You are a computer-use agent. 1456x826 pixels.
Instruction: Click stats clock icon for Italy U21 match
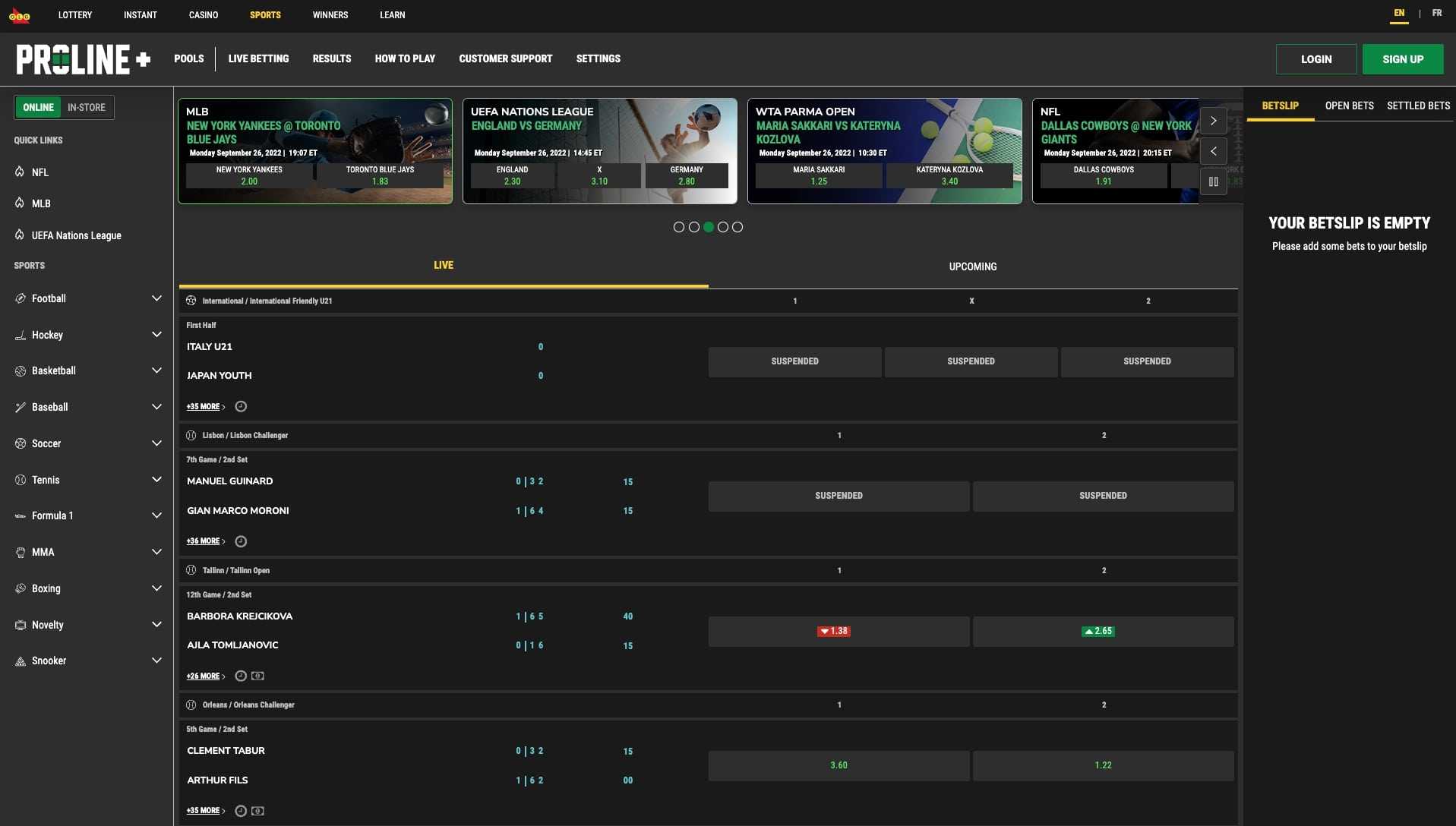click(x=241, y=406)
